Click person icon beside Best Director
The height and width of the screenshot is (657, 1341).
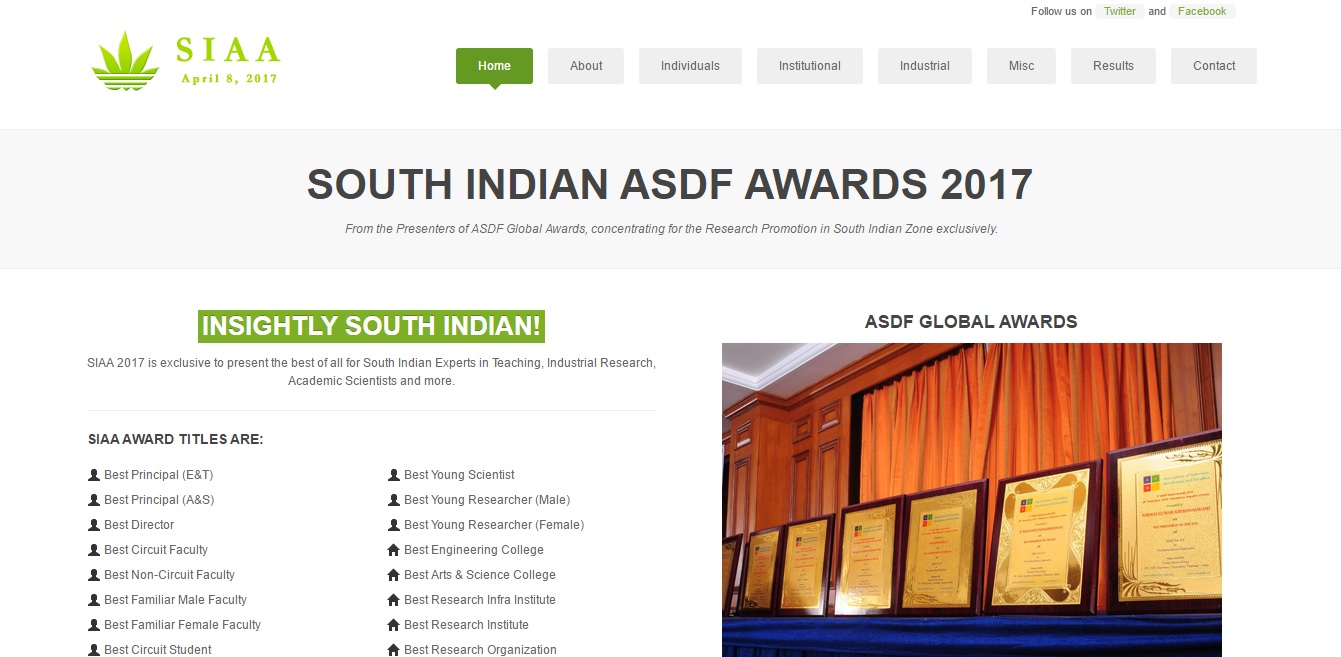[94, 525]
